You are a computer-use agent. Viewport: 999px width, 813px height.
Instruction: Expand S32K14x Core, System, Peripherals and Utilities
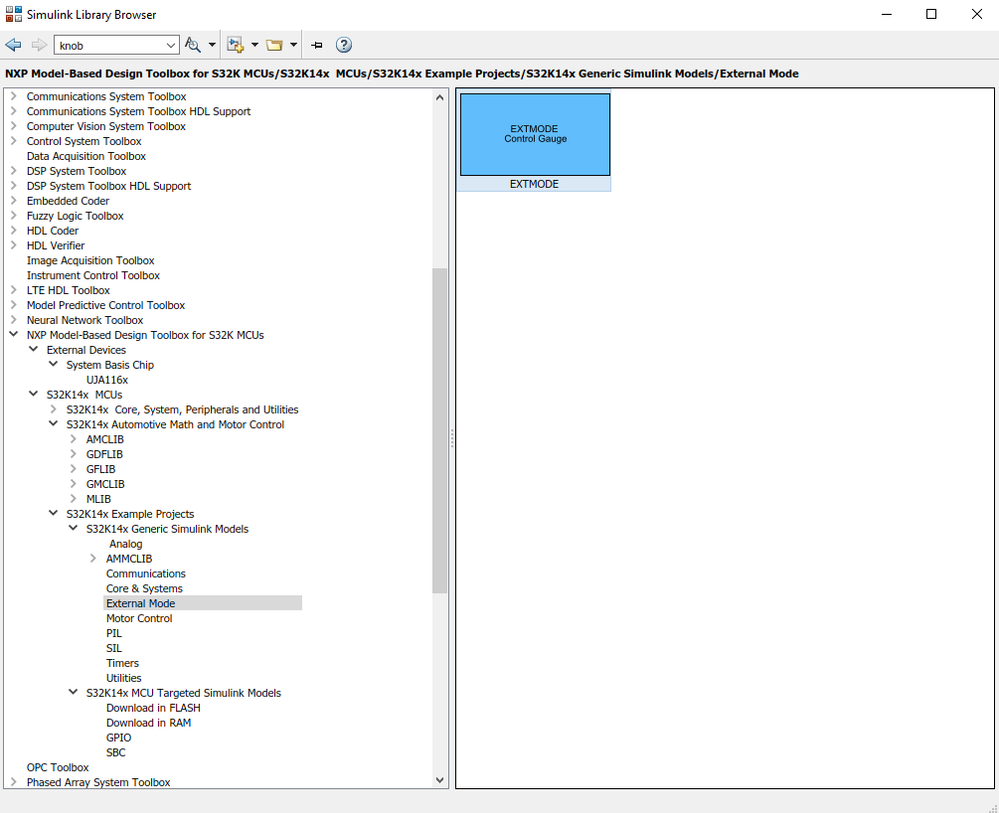pos(54,409)
